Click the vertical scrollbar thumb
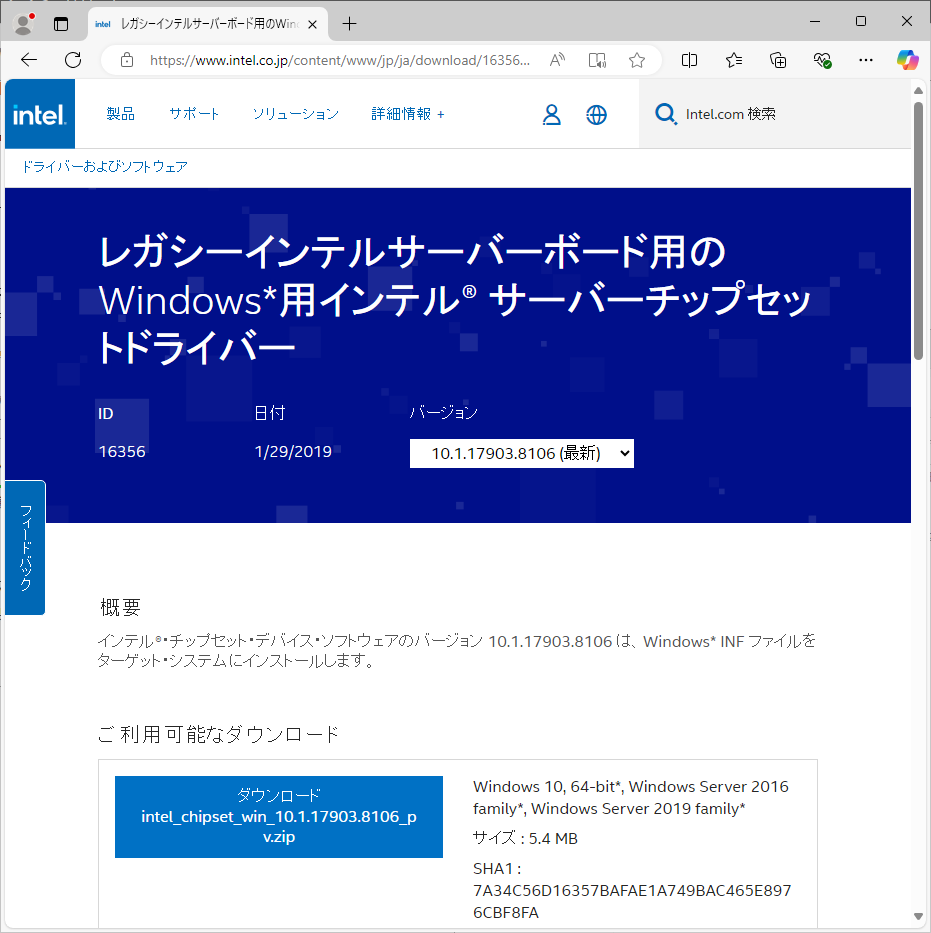 click(919, 231)
